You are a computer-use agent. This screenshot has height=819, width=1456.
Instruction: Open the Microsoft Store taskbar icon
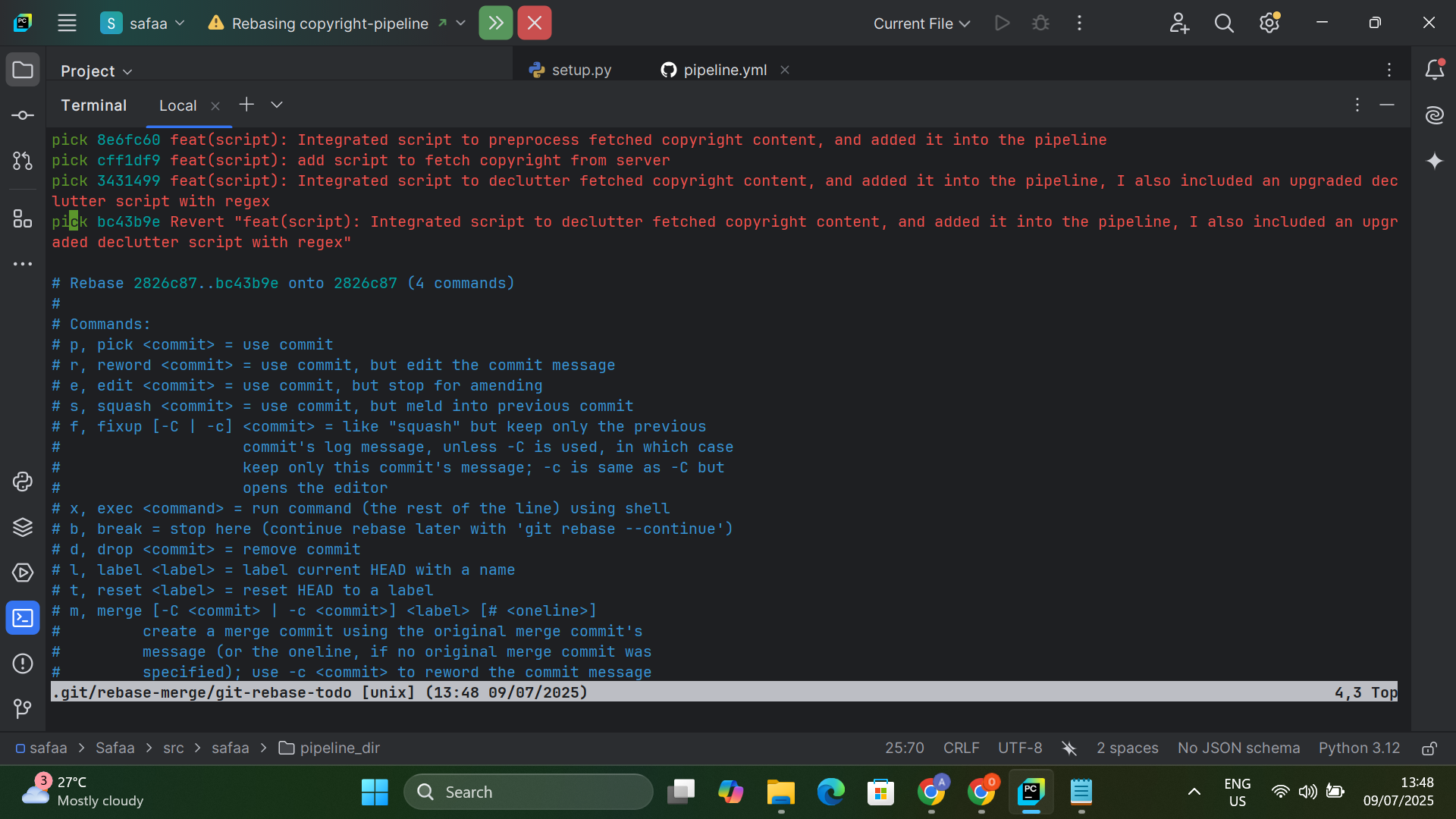click(880, 792)
